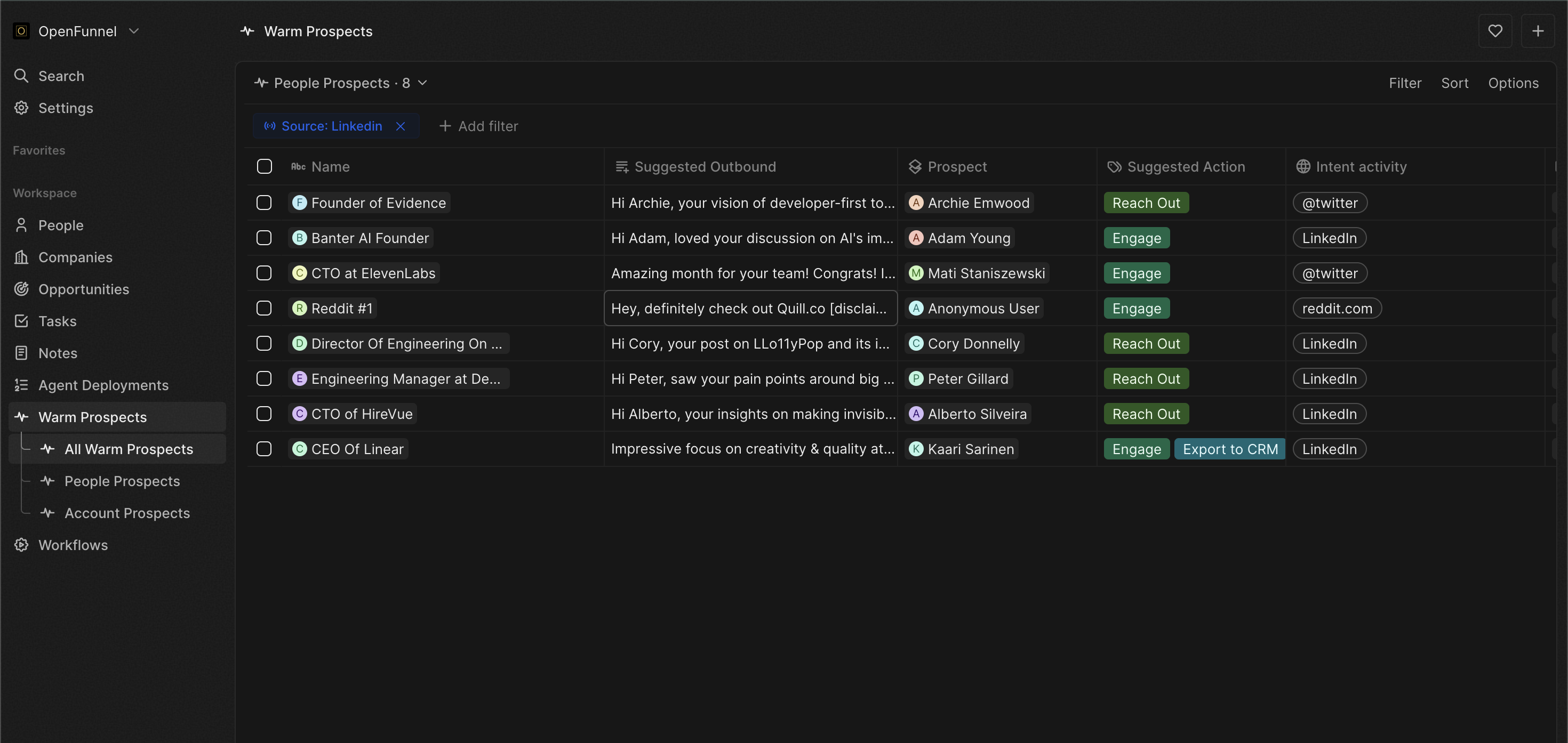Image resolution: width=1568 pixels, height=743 pixels.
Task: Remove the Source: Linkedin filter
Action: [x=401, y=126]
